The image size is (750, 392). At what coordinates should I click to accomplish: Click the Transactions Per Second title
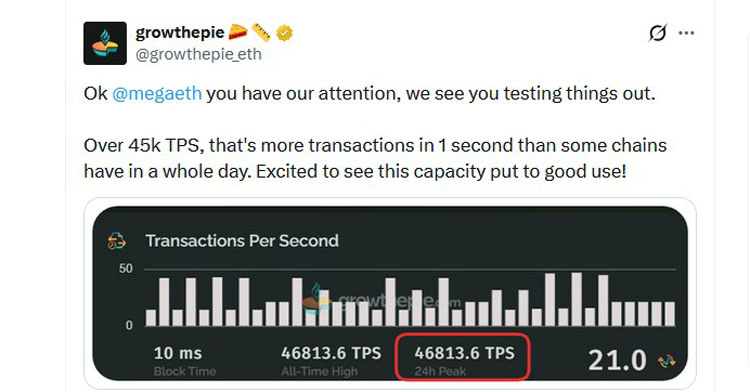[x=242, y=240]
